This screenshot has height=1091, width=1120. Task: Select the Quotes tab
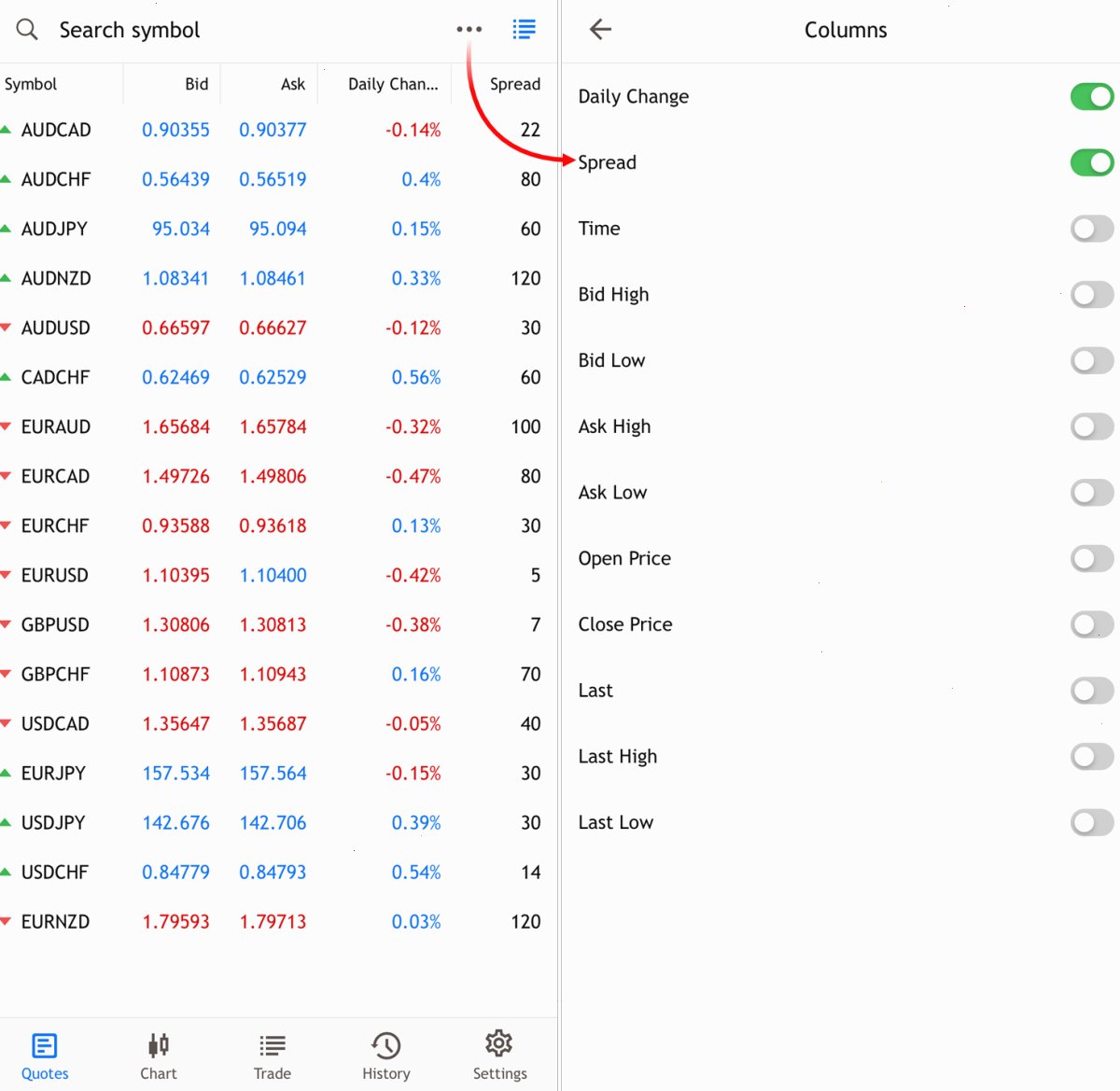click(x=45, y=1056)
